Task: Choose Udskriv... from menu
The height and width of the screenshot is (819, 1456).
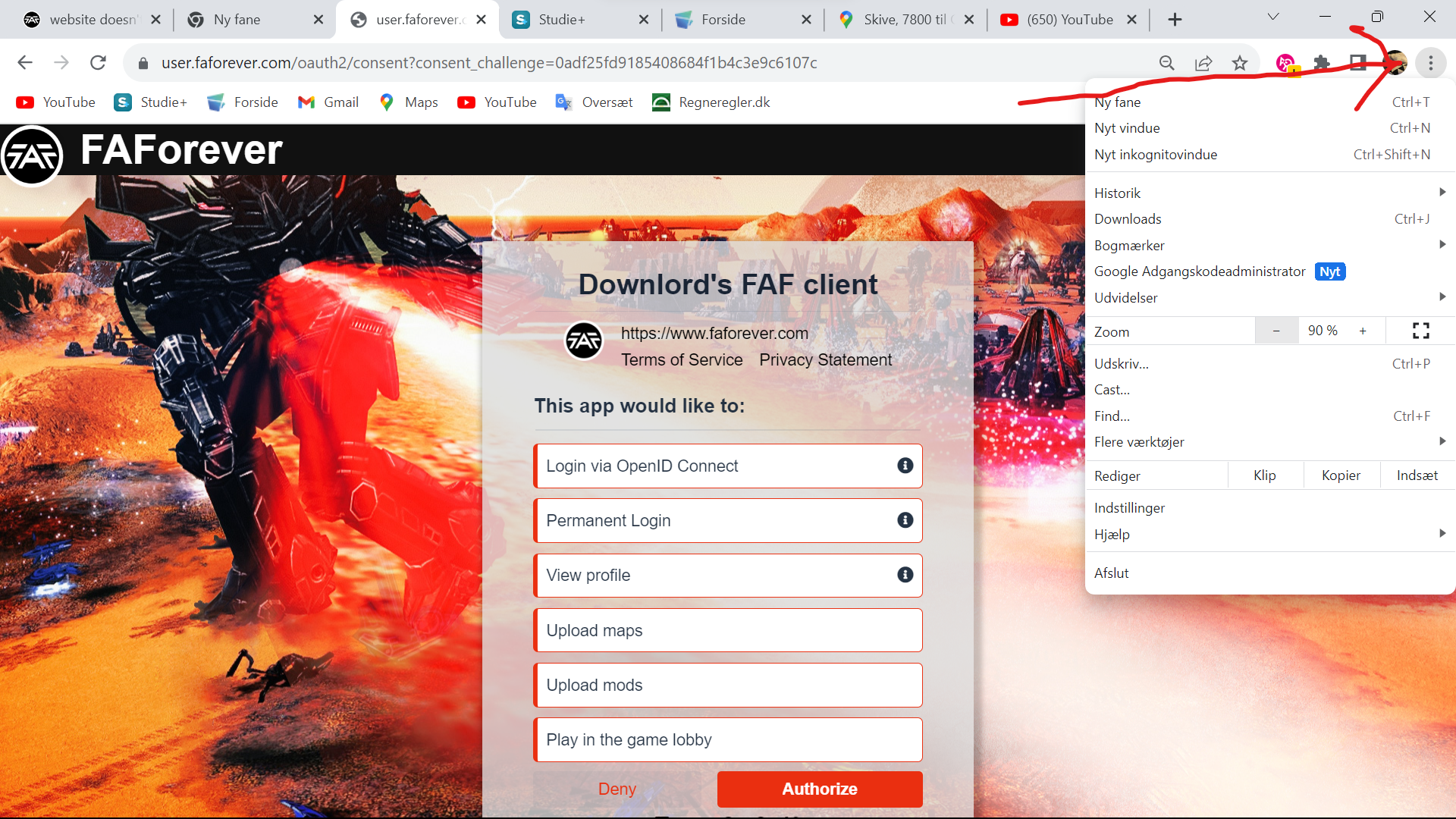Action: tap(1269, 364)
